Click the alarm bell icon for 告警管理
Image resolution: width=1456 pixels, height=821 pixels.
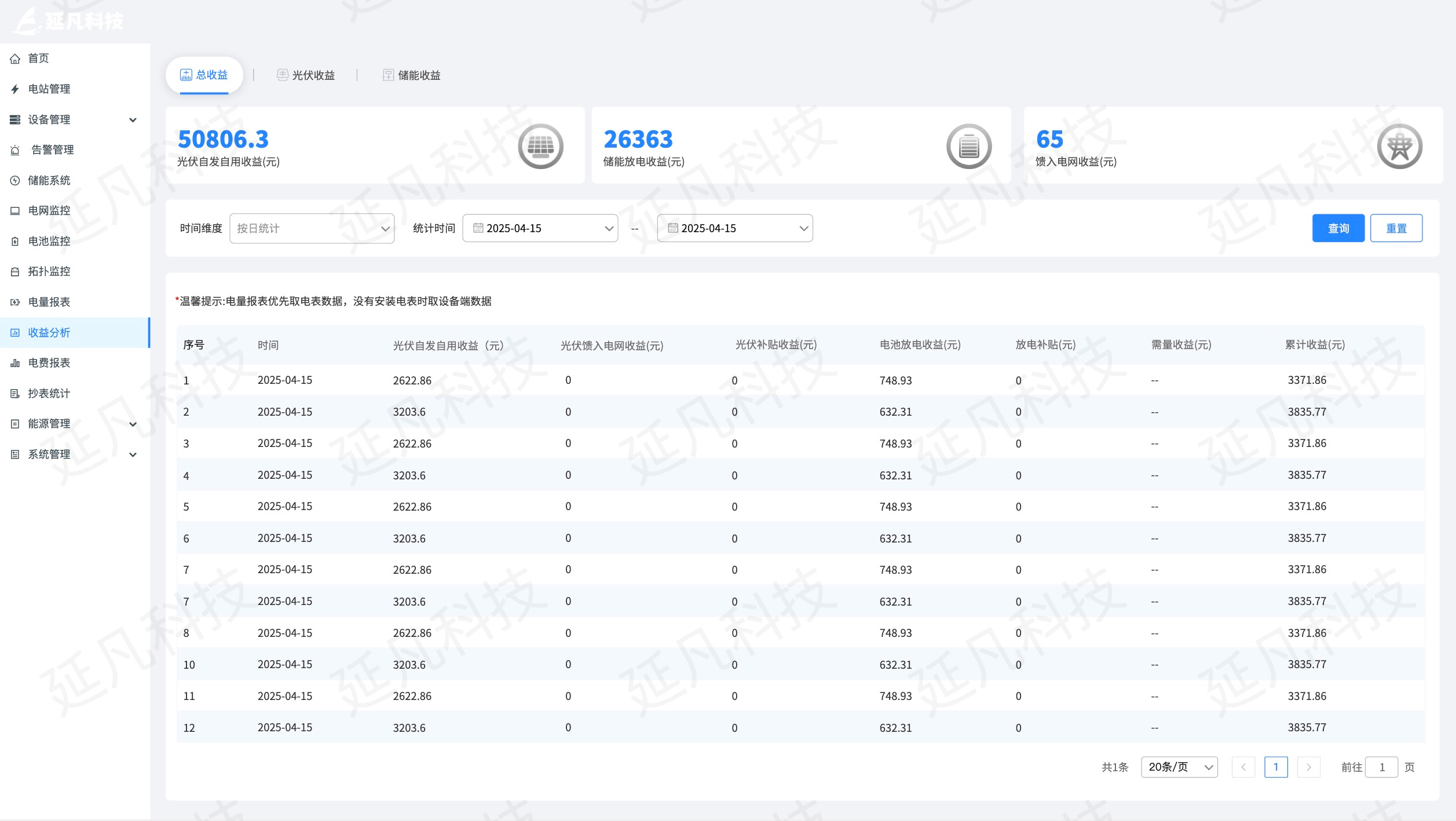[x=15, y=150]
